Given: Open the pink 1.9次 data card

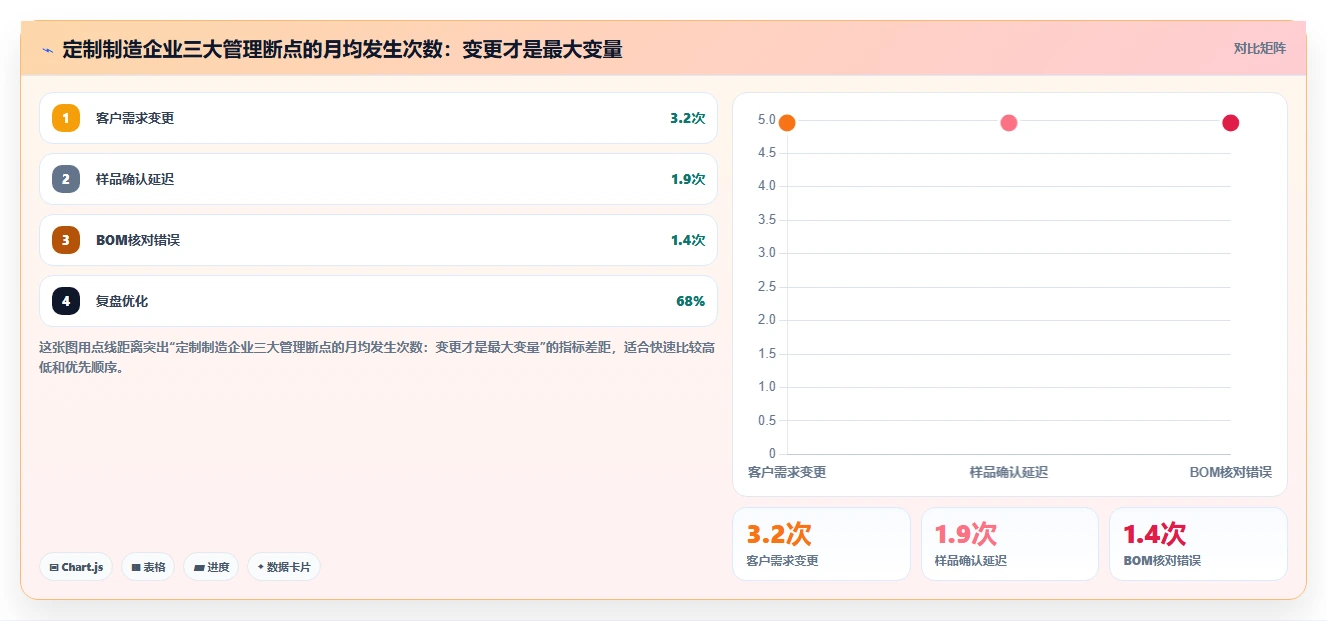Looking at the screenshot, I should coord(1010,544).
